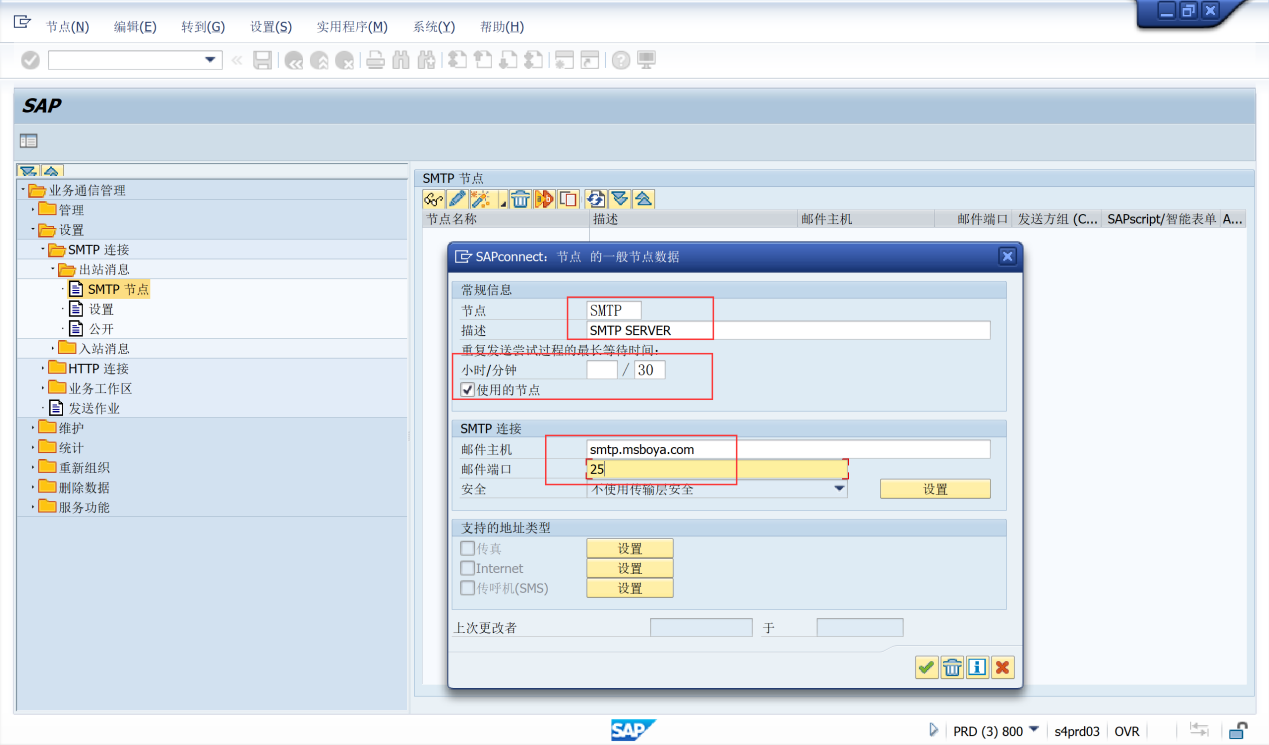Click the red X cancel icon in dialog footer
The height and width of the screenshot is (745, 1269).
point(1002,667)
